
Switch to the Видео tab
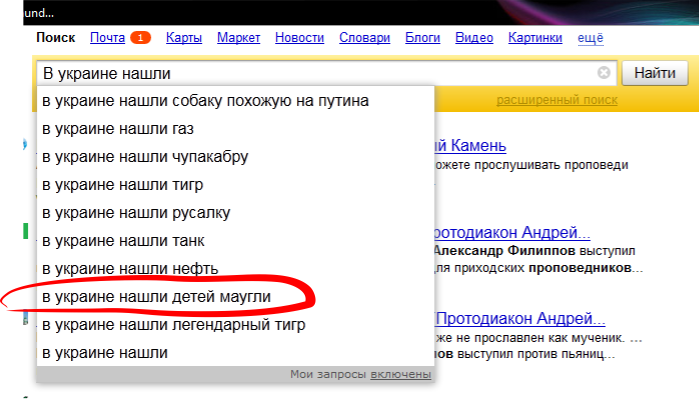click(474, 37)
